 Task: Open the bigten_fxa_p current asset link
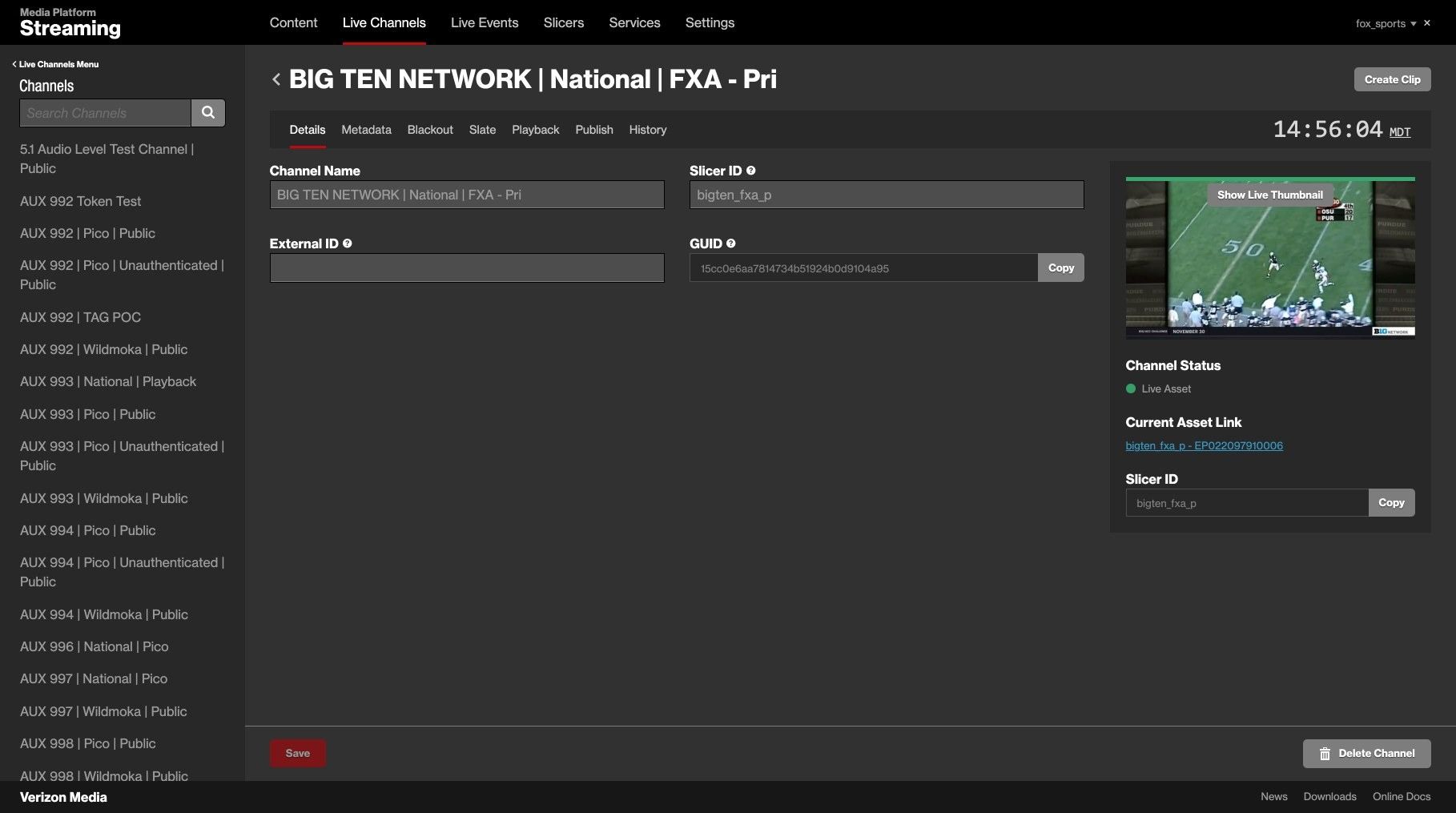pyautogui.click(x=1204, y=445)
